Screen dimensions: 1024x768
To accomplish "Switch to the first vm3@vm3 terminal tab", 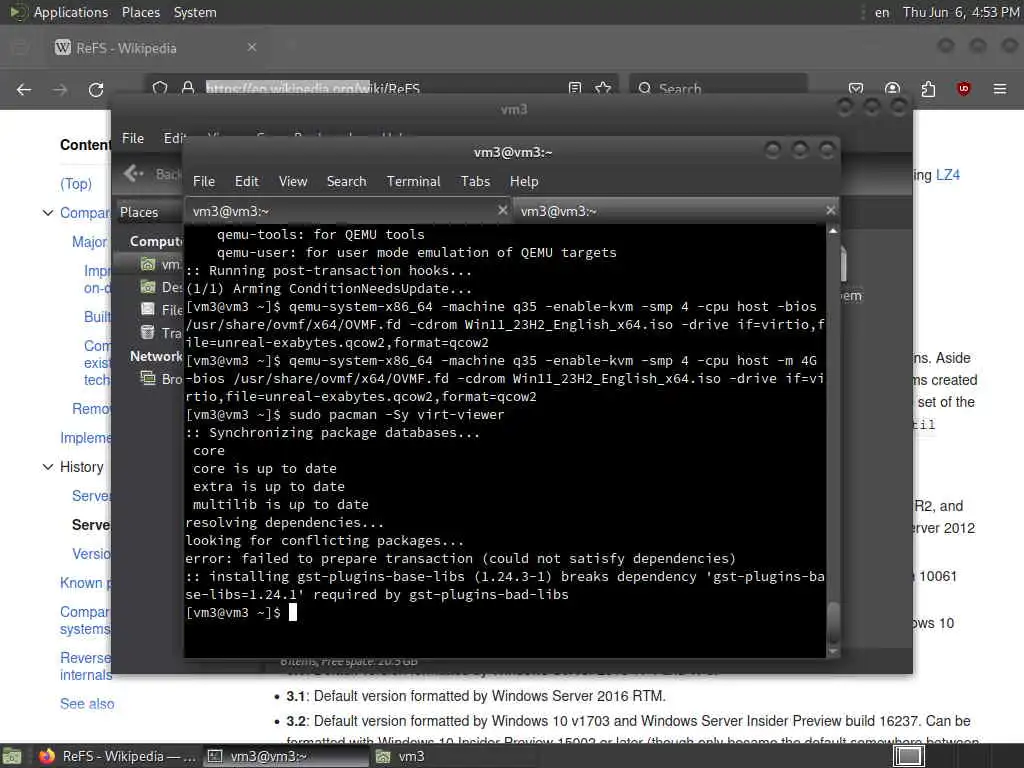I will coord(347,211).
